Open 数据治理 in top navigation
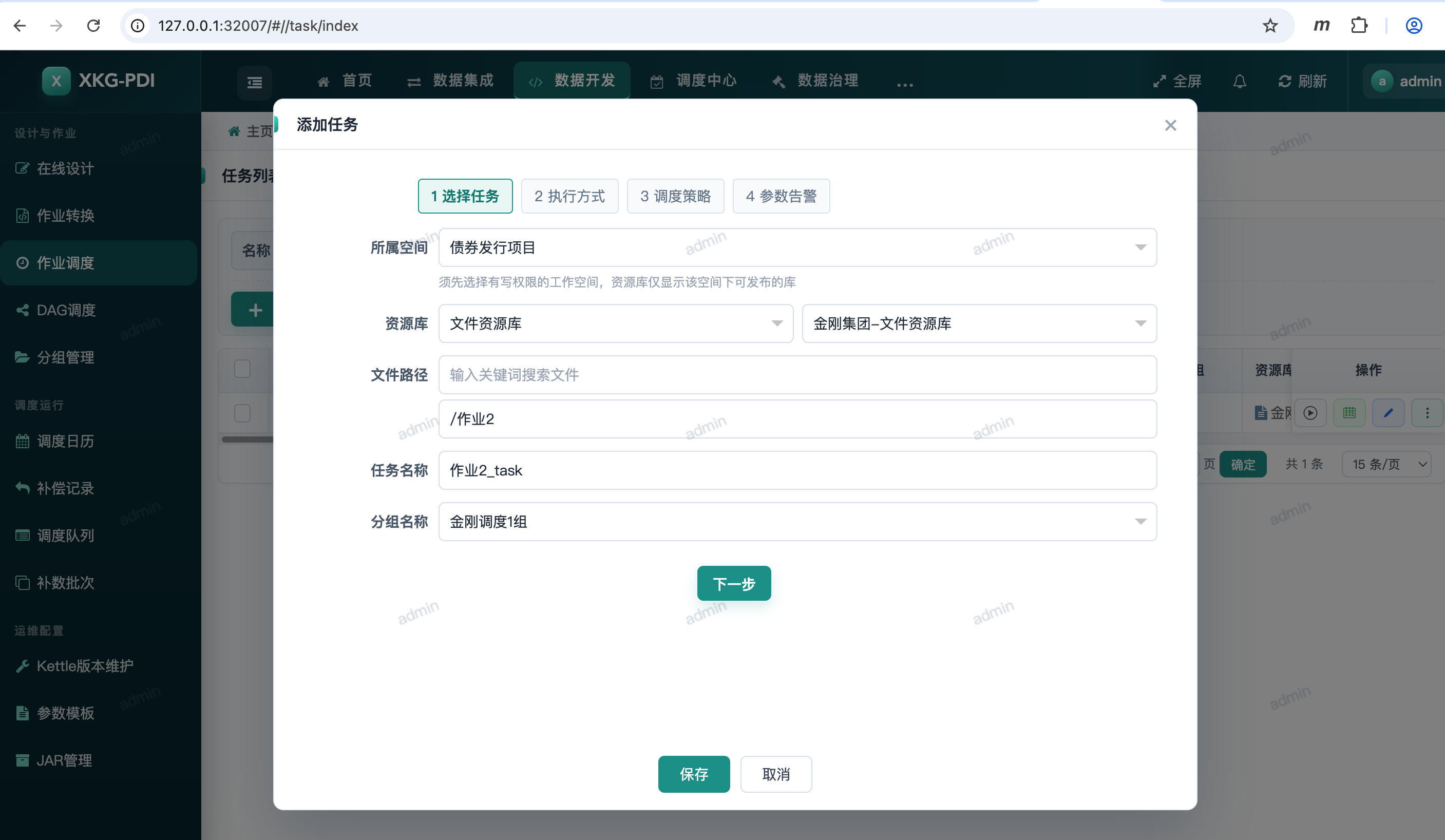This screenshot has width=1445, height=840. click(815, 81)
